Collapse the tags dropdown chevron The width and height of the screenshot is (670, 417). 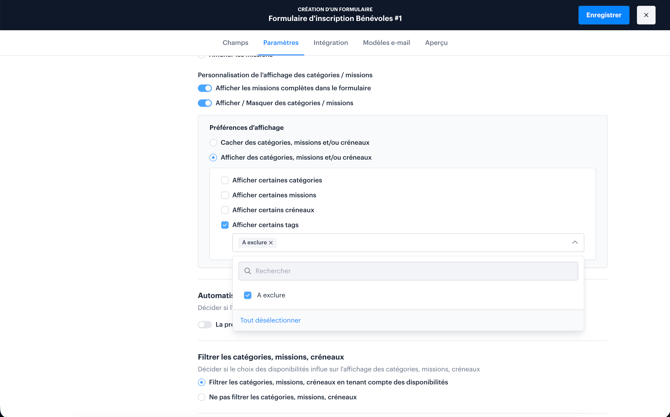pyautogui.click(x=574, y=243)
